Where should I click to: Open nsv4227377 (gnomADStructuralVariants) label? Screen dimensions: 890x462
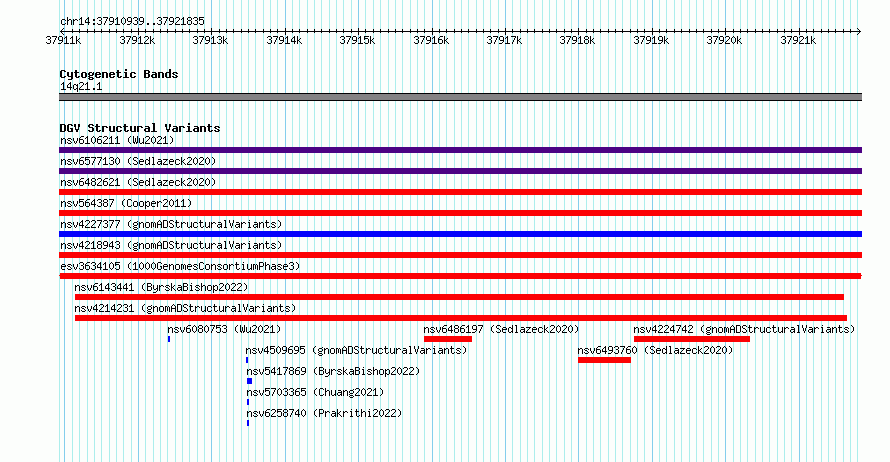pyautogui.click(x=171, y=224)
